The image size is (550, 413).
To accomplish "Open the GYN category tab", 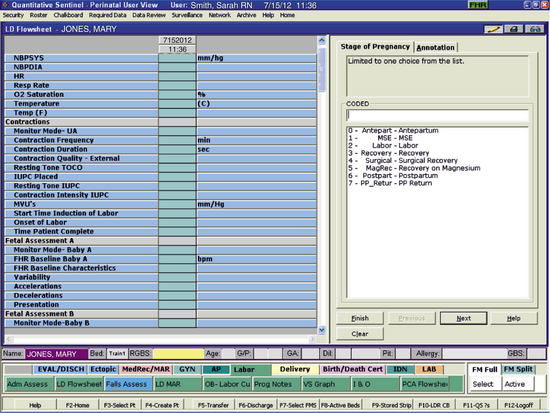I will point(187,369).
